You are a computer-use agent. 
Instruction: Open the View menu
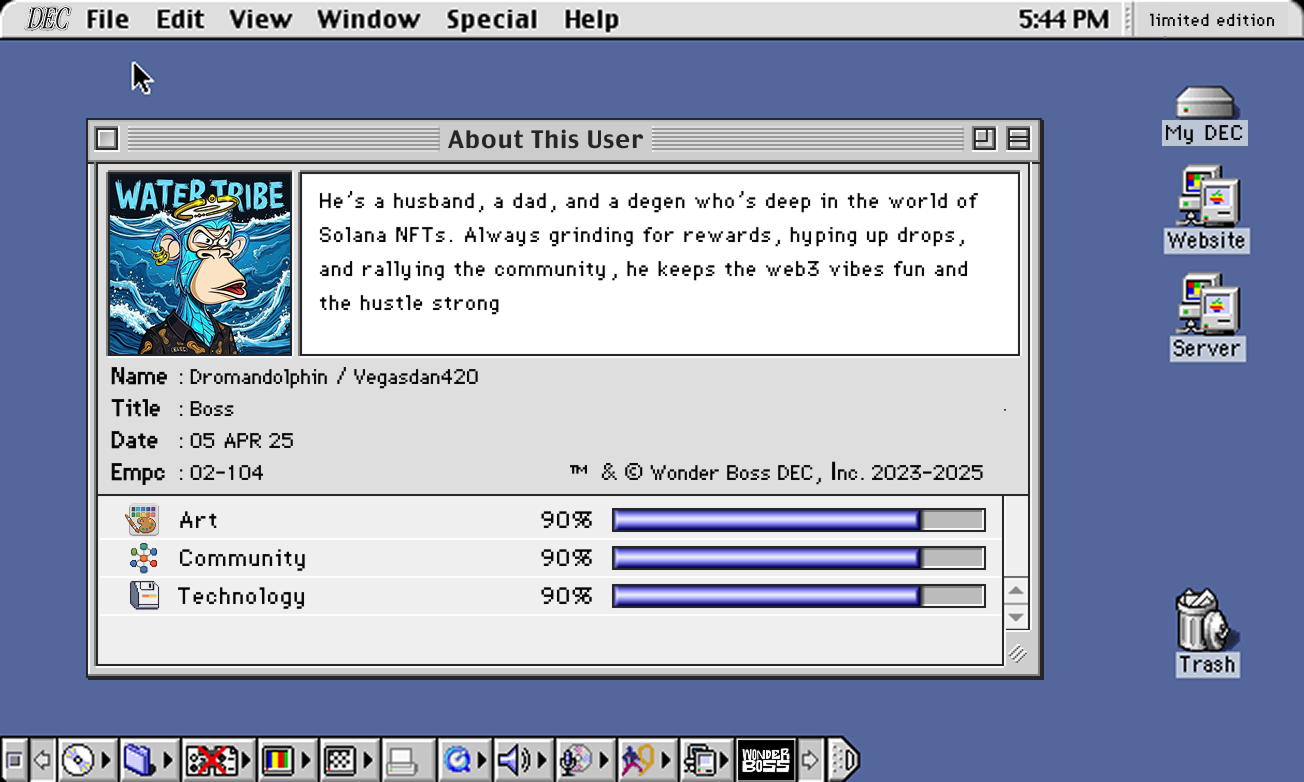pos(260,20)
